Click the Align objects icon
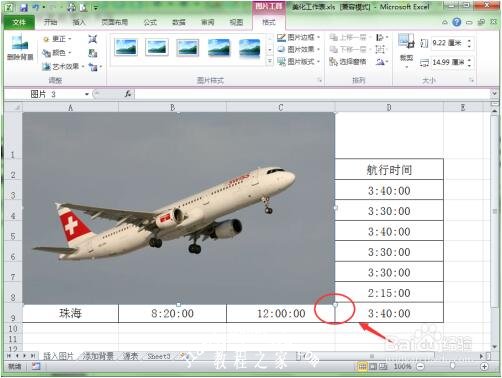The height and width of the screenshot is (378, 502). pos(381,37)
